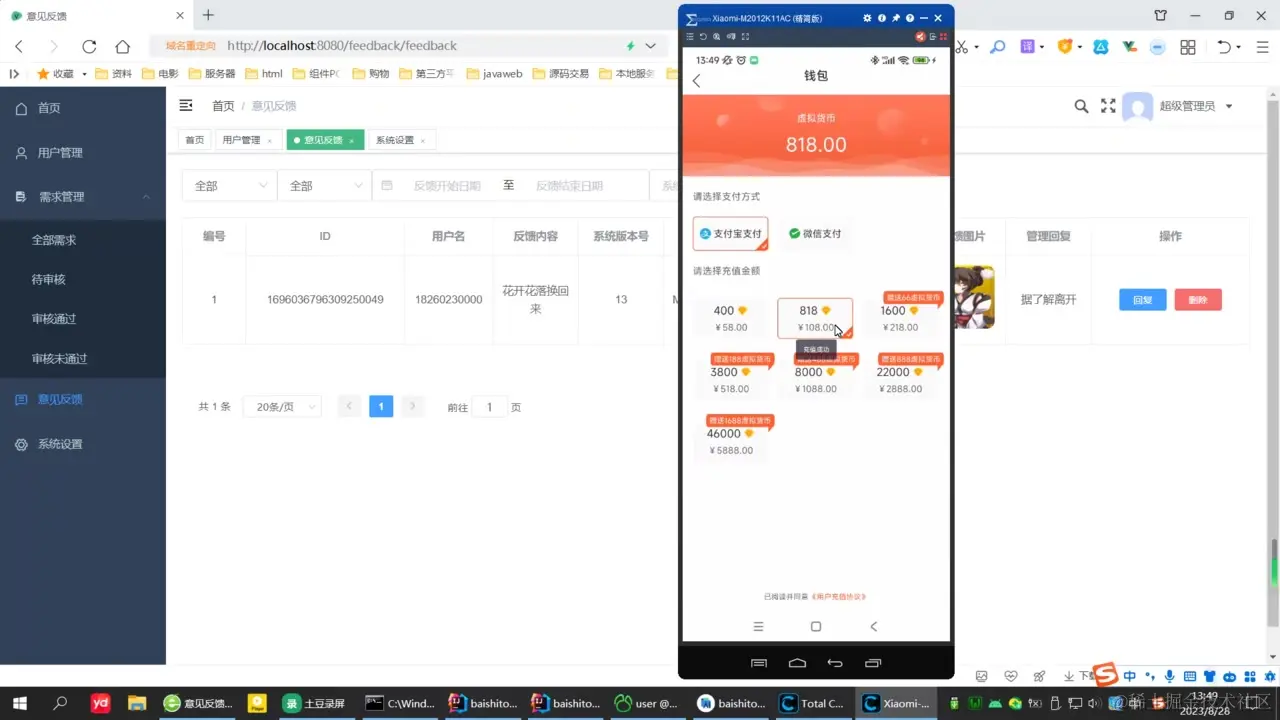
Task: Choose the 1600 coin recharge option
Action: point(899,318)
